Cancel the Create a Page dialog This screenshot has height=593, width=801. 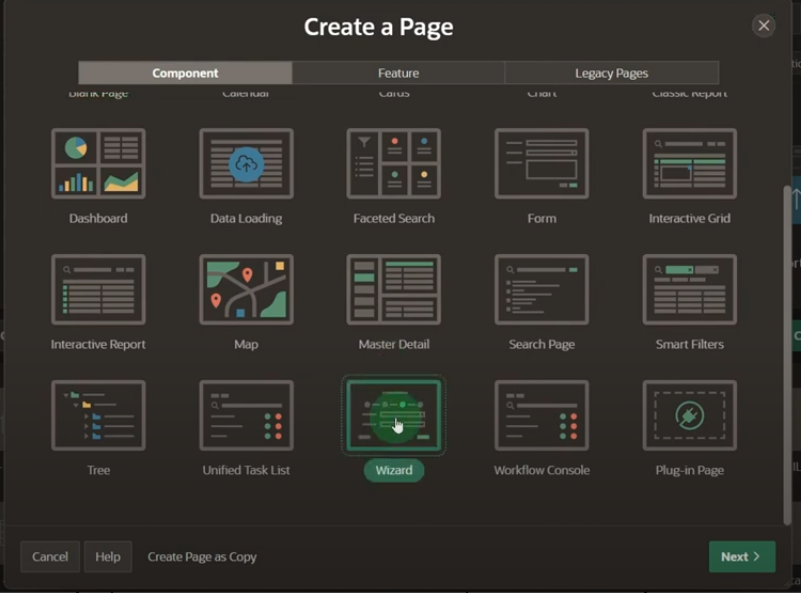point(50,557)
